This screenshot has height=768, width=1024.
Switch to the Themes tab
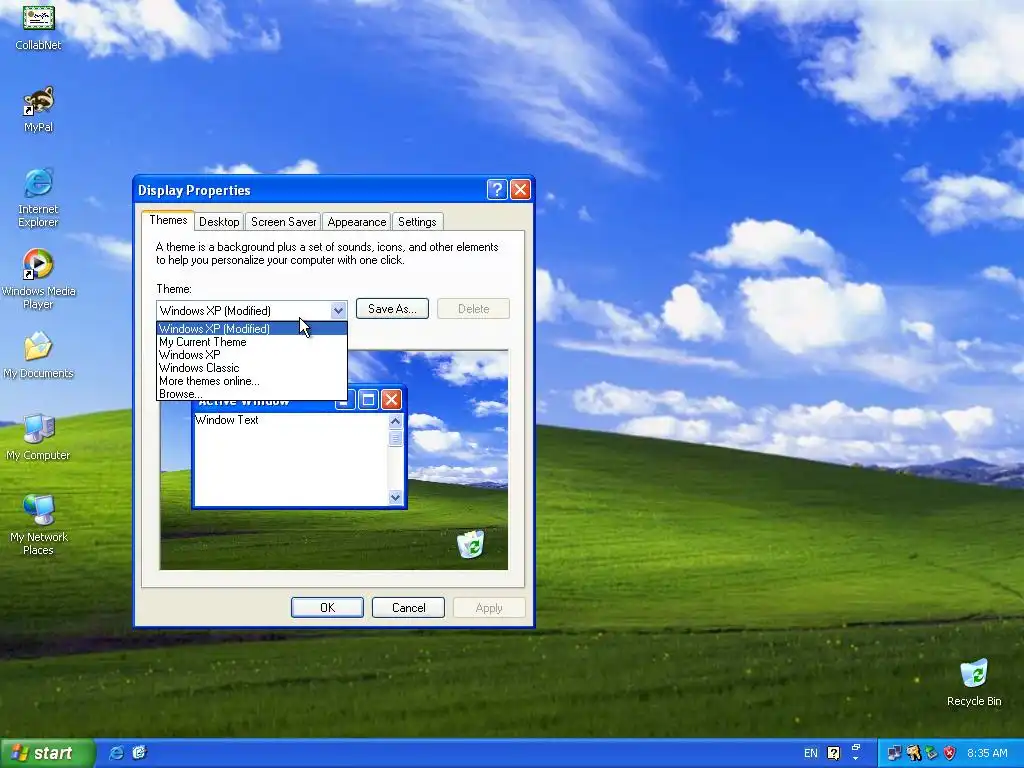pyautogui.click(x=168, y=220)
